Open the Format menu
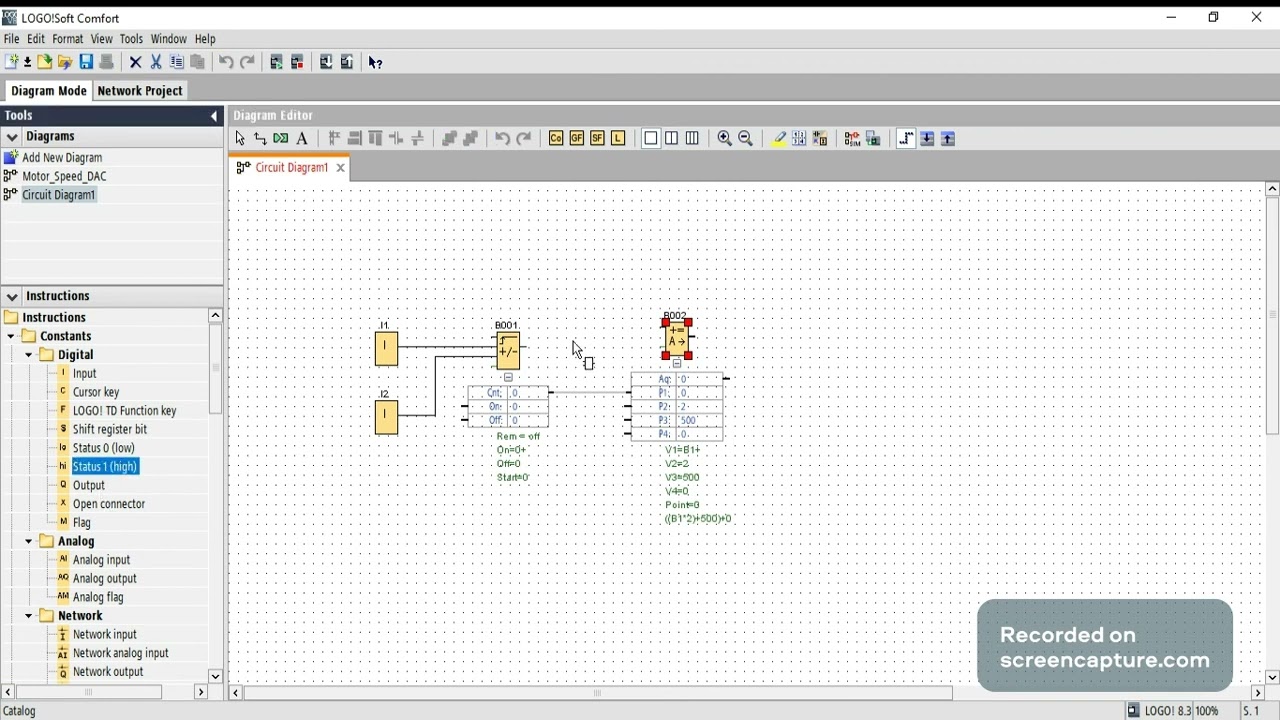The width and height of the screenshot is (1280, 720). [68, 39]
